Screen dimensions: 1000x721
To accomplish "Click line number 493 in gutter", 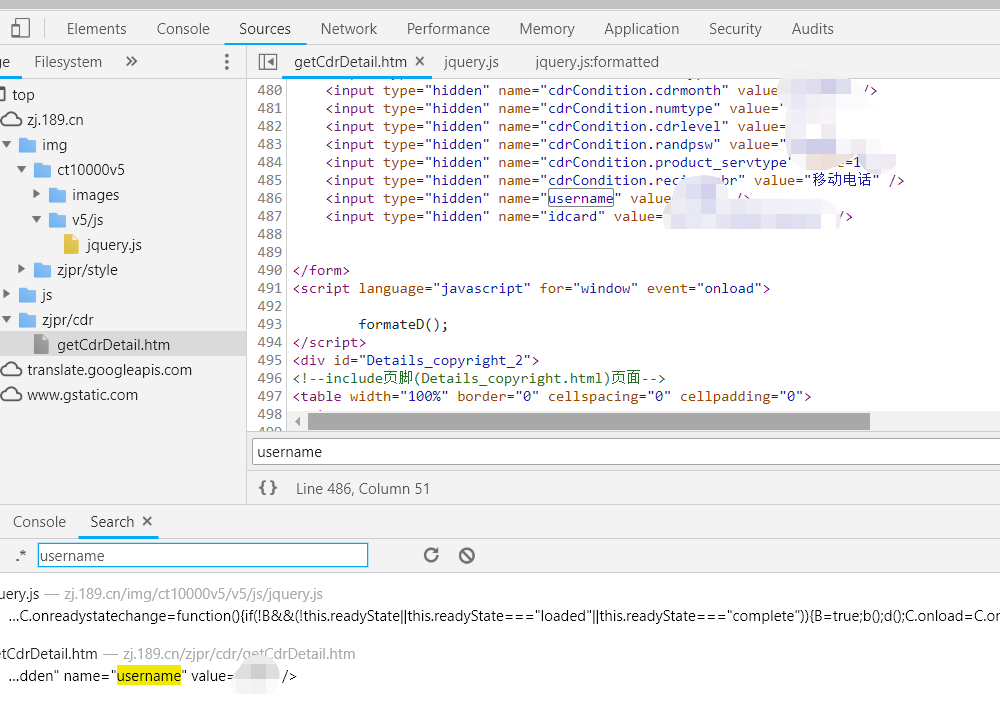I will (x=270, y=324).
